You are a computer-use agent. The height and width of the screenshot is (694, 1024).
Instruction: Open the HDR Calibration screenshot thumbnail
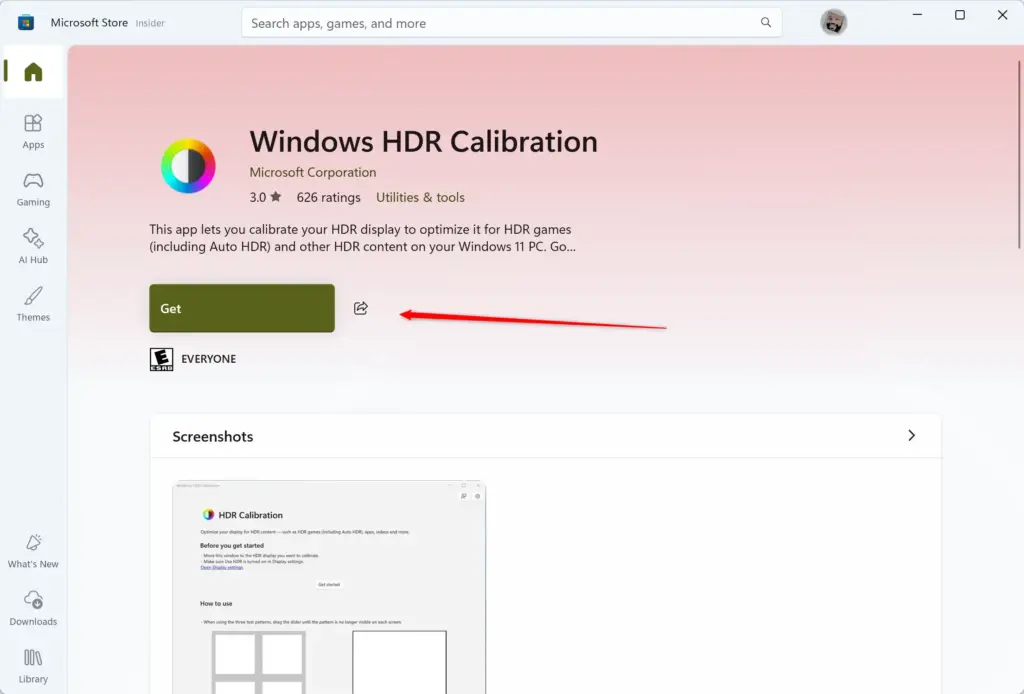point(329,587)
